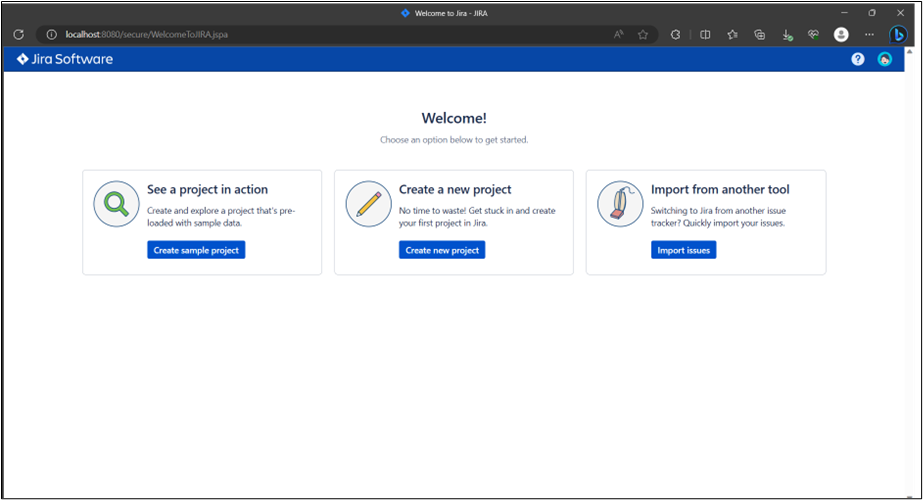Open the Jira help menu icon

(858, 59)
